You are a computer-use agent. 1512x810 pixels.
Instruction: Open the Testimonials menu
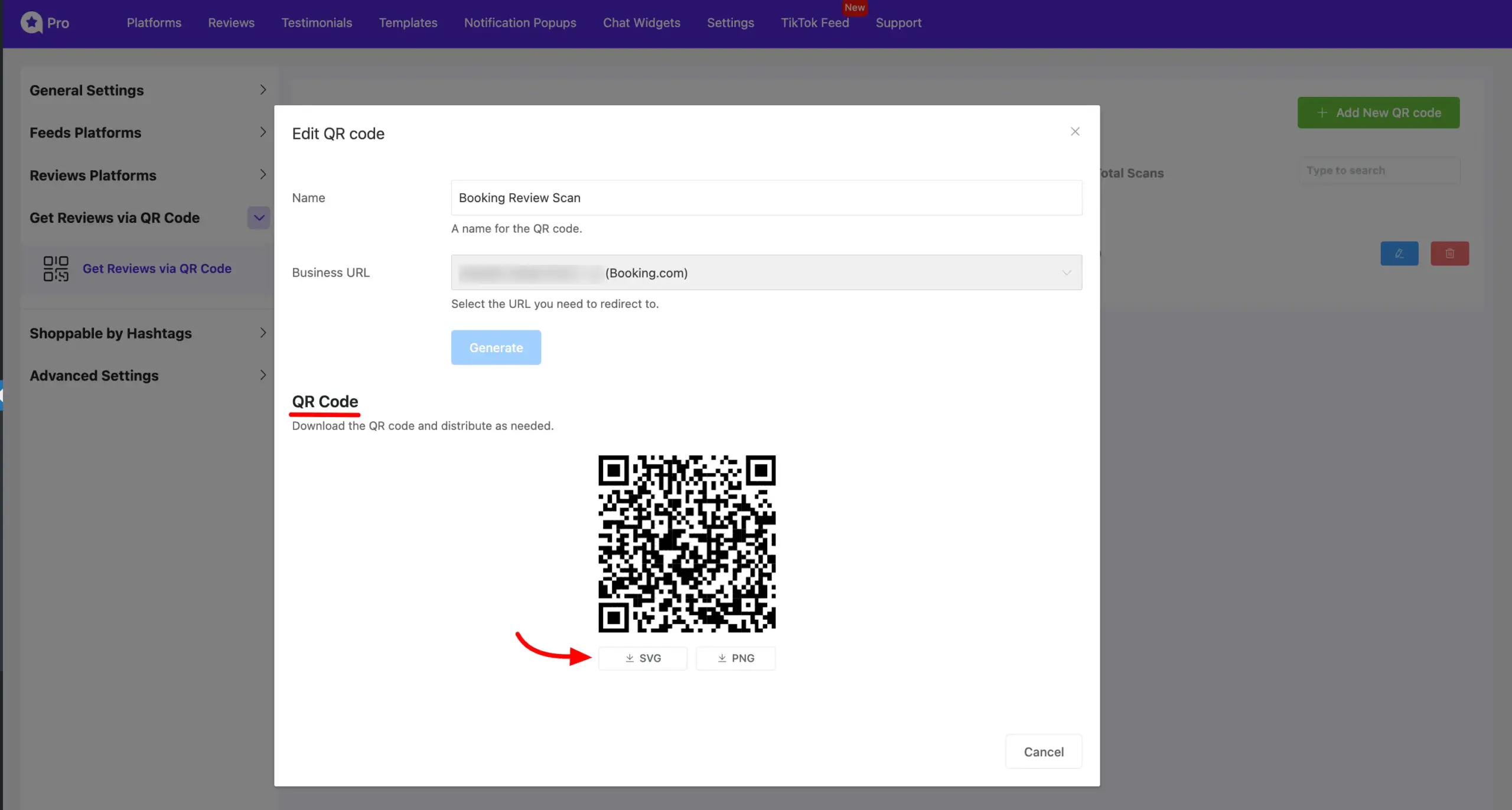click(317, 22)
